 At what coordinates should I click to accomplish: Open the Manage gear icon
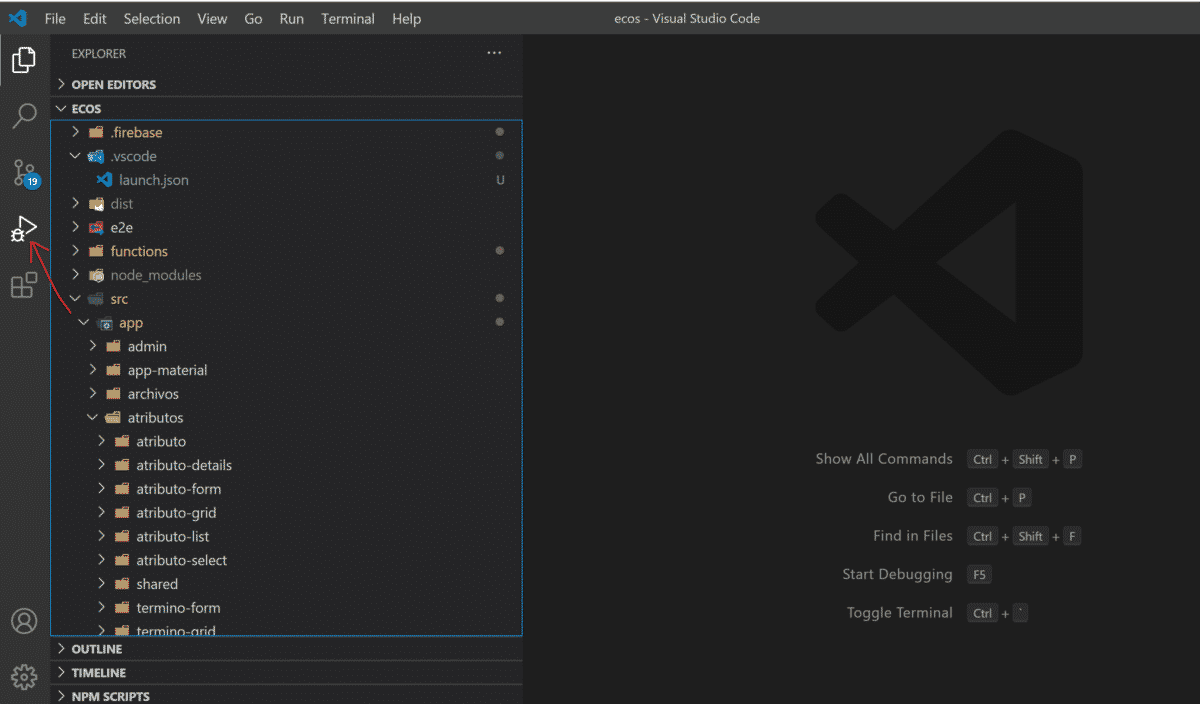24,677
